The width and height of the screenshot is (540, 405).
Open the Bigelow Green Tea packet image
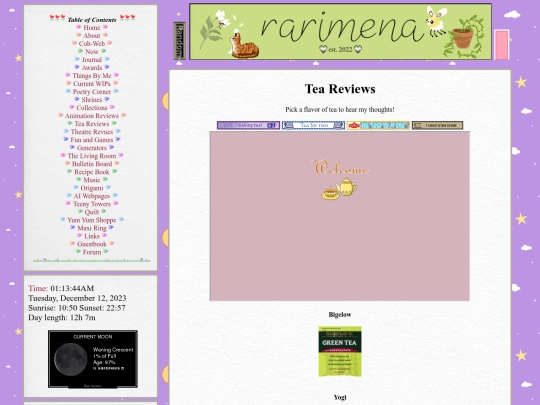pos(340,351)
